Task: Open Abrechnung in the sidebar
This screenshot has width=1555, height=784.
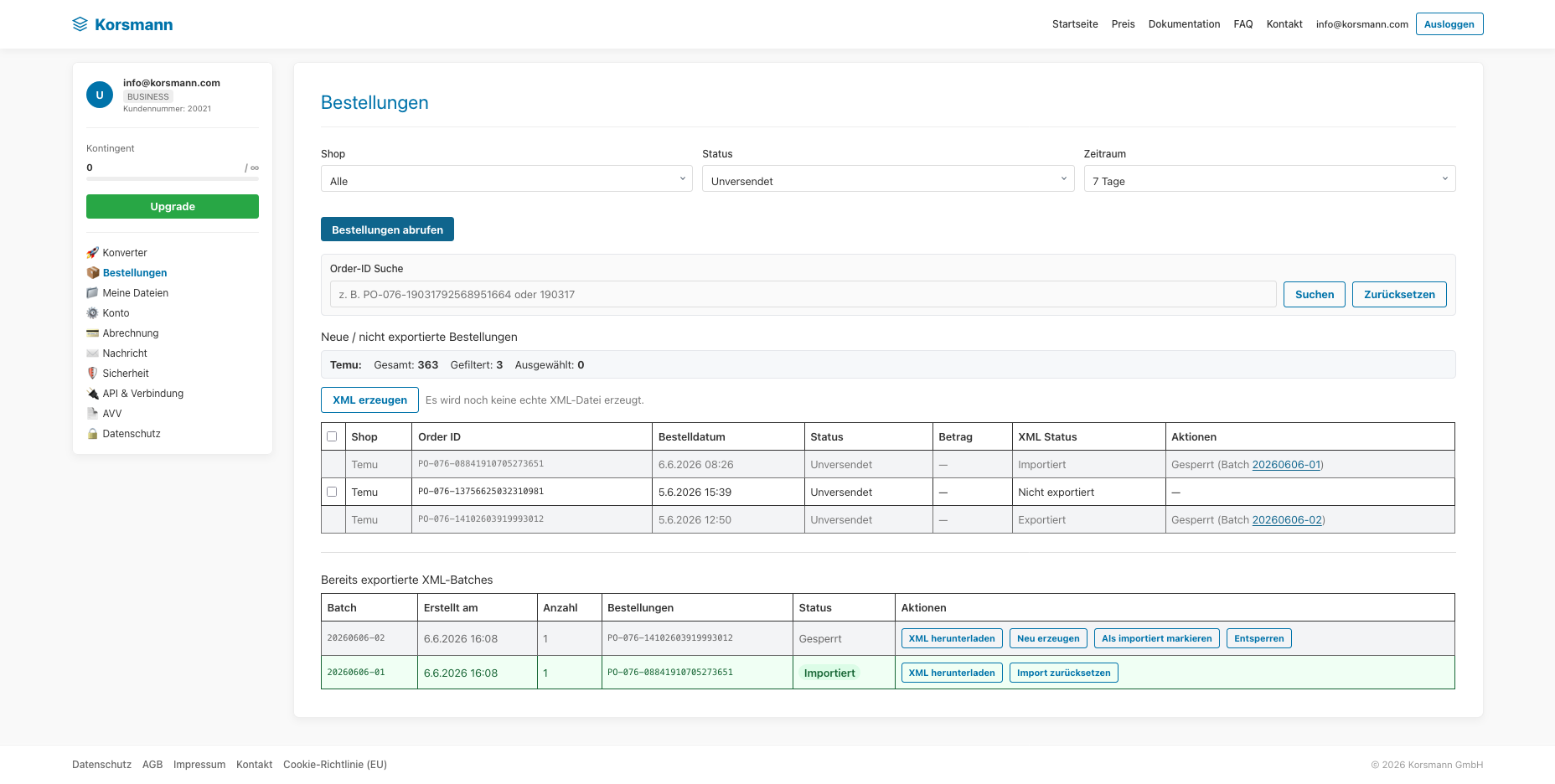Action: pyautogui.click(x=131, y=333)
